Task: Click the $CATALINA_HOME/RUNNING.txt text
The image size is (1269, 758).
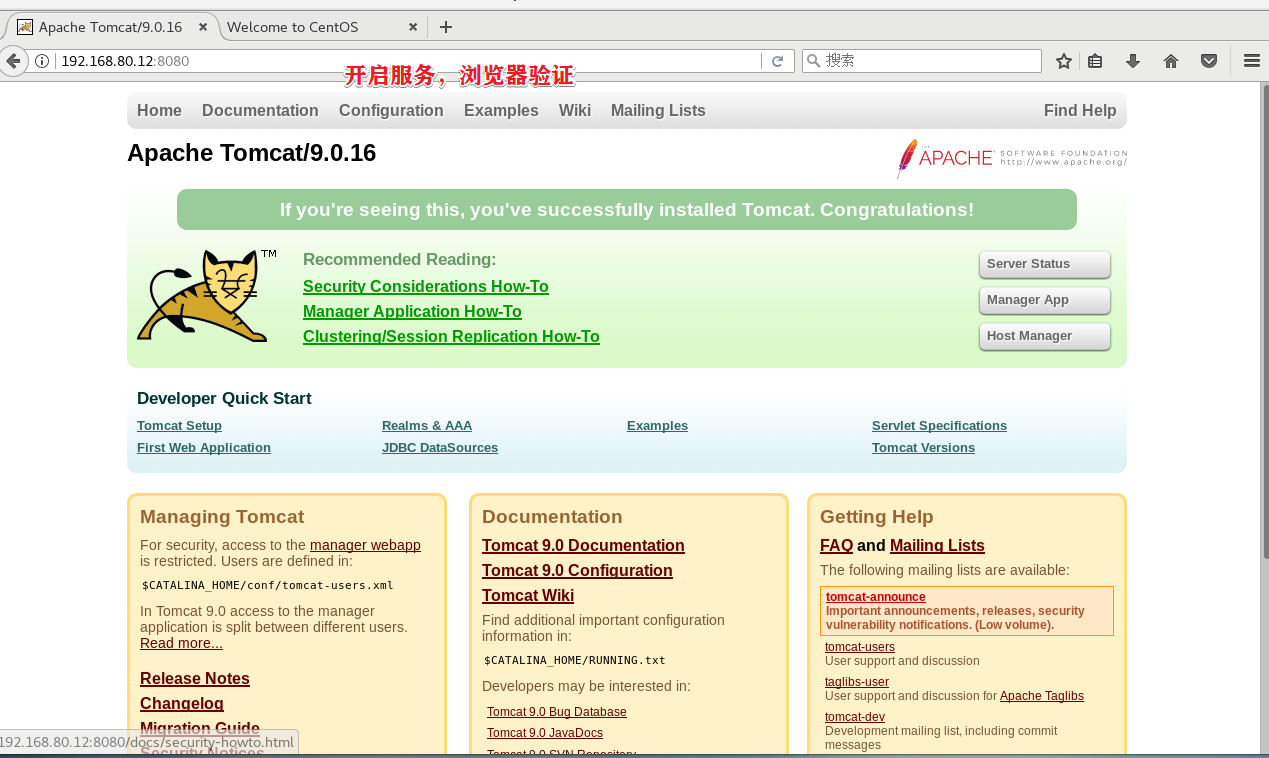Action: click(x=575, y=660)
